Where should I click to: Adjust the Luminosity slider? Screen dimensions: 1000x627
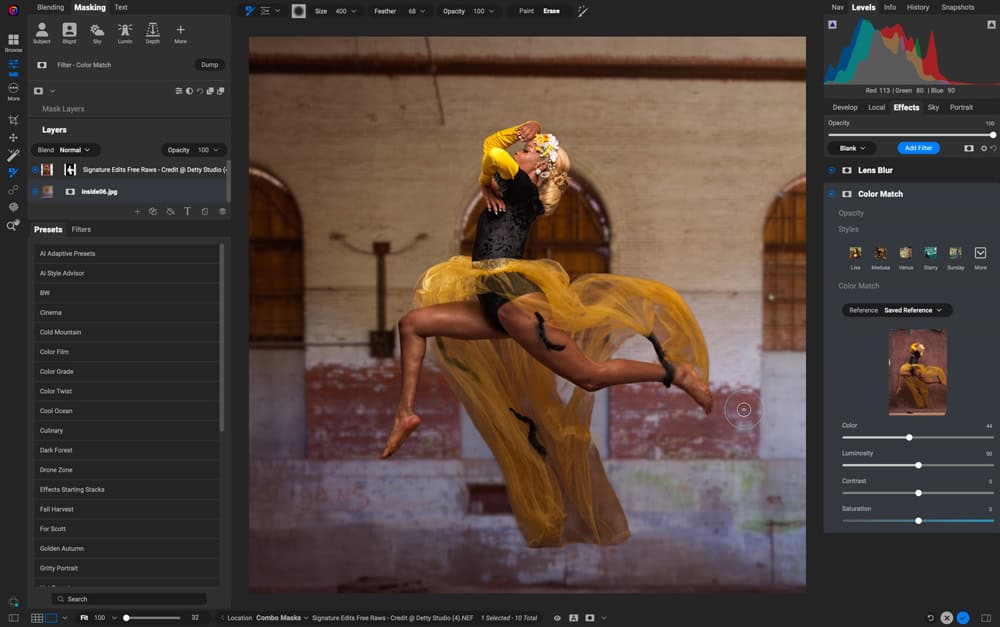coord(918,465)
